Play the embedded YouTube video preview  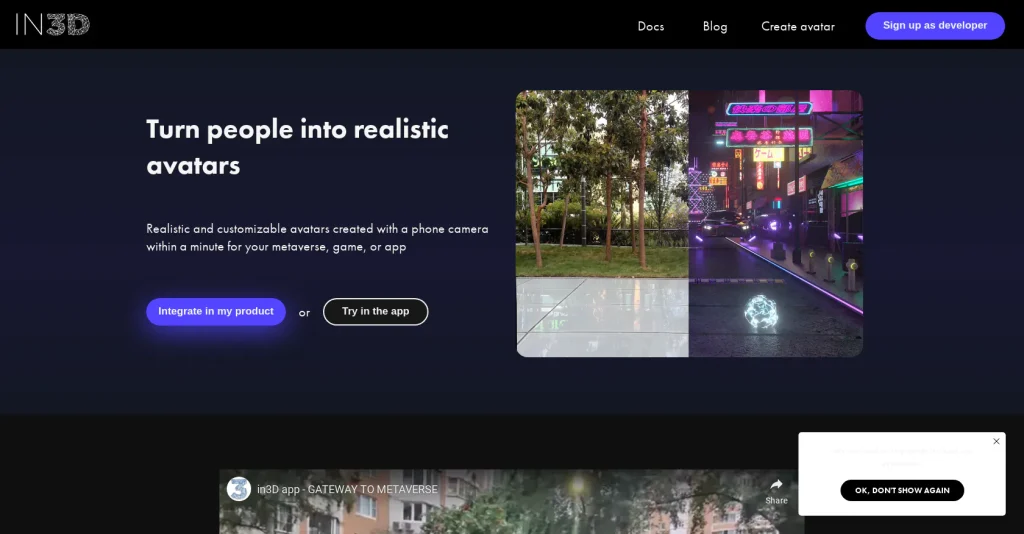pyautogui.click(x=510, y=515)
